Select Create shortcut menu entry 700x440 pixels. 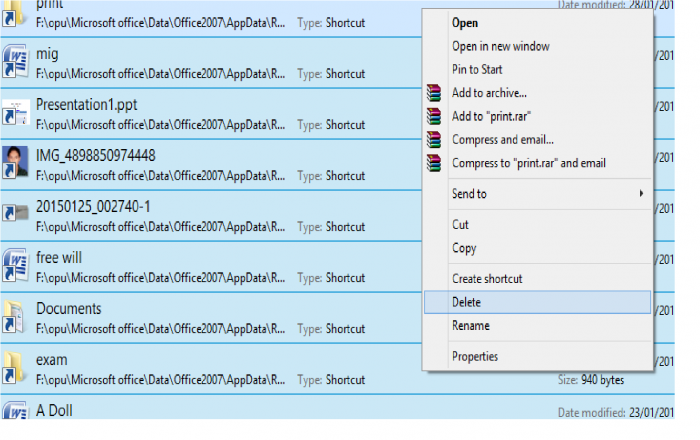tap(487, 279)
